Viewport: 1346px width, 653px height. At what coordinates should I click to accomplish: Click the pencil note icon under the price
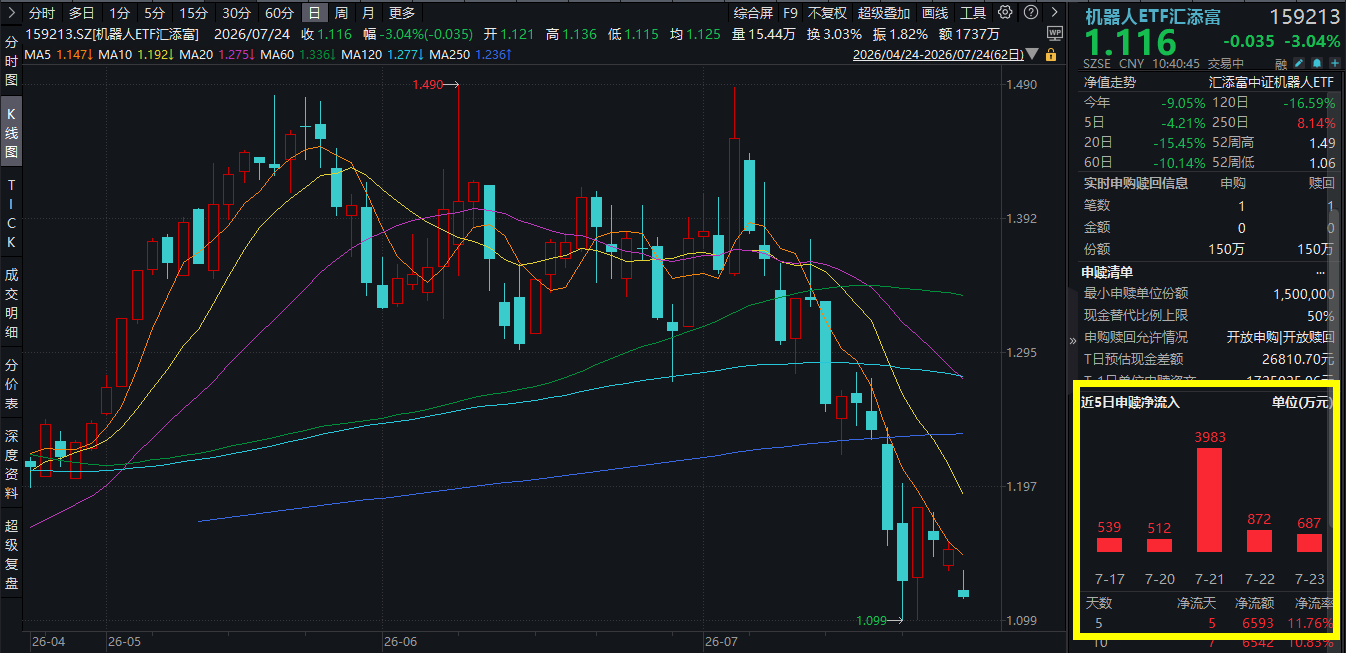coord(1299,63)
